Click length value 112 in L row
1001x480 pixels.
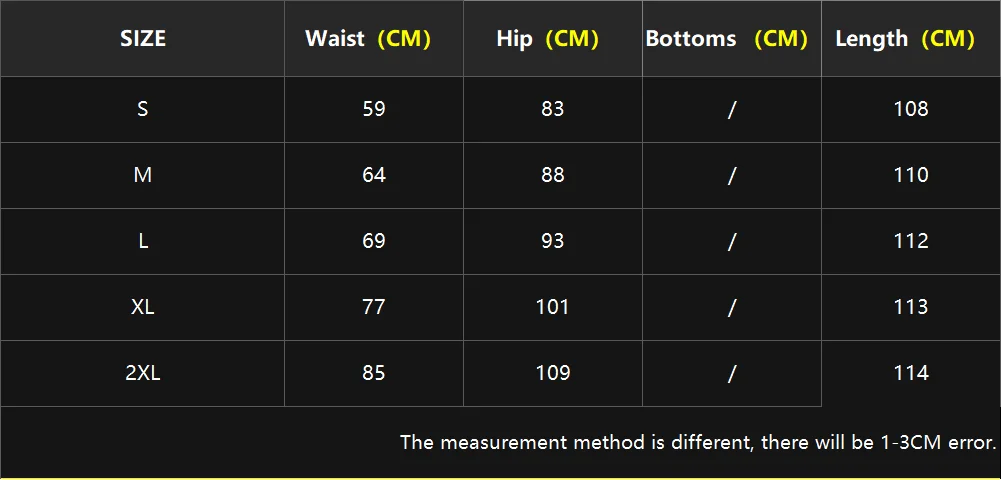911,241
